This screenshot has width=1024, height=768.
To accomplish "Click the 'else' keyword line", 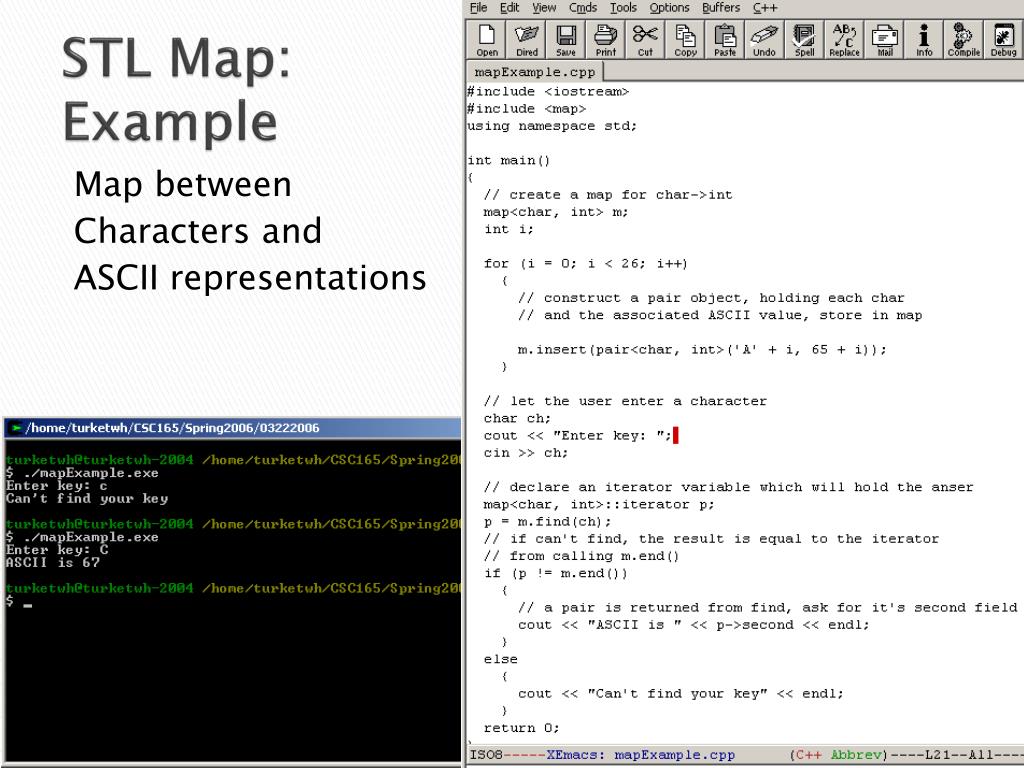I will coord(500,659).
